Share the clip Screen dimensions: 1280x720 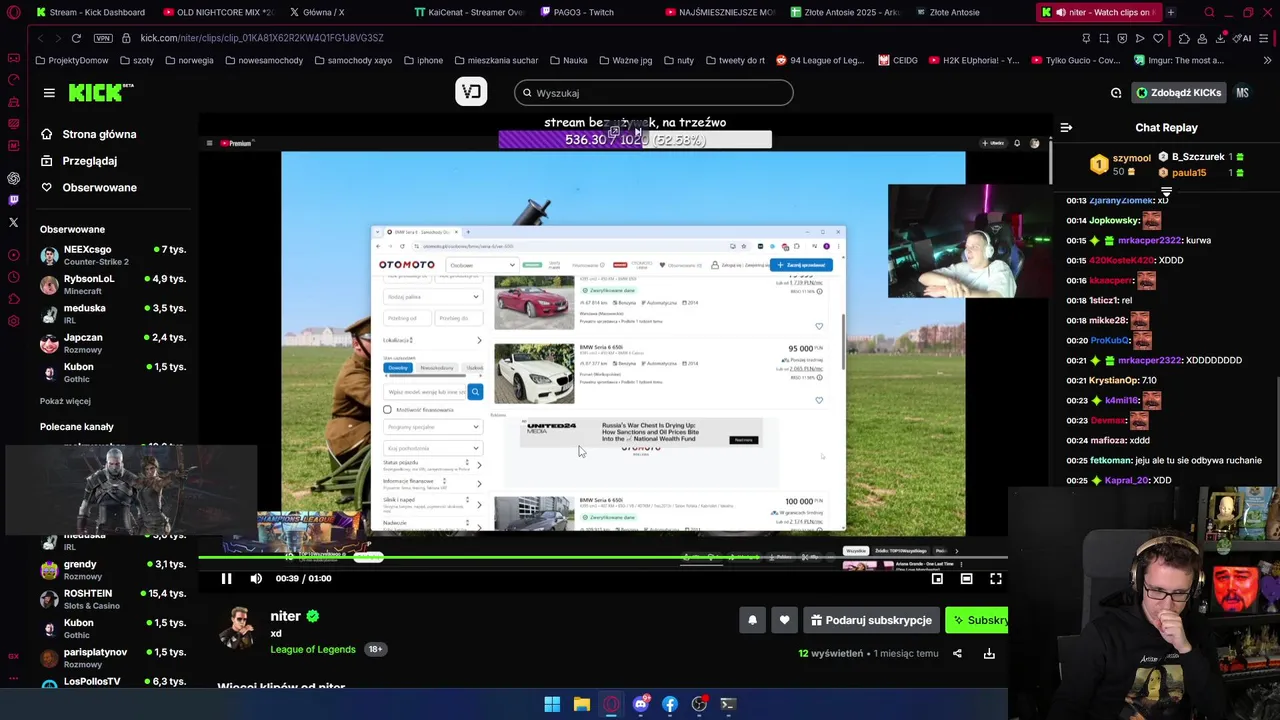tap(957, 654)
